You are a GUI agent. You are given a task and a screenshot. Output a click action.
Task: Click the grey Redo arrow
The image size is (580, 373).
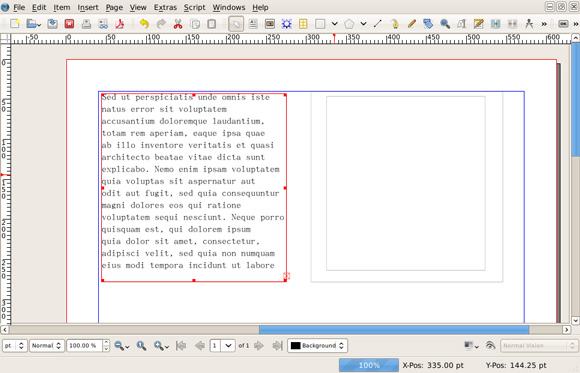[x=161, y=24]
